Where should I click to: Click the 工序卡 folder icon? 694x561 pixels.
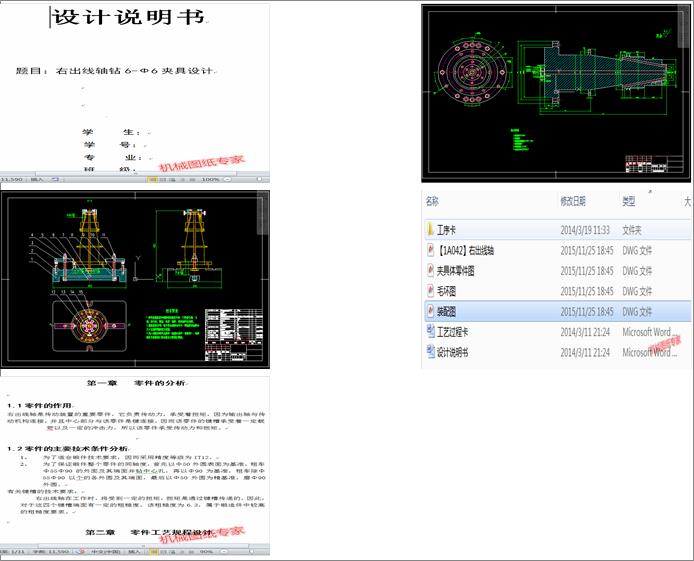430,230
